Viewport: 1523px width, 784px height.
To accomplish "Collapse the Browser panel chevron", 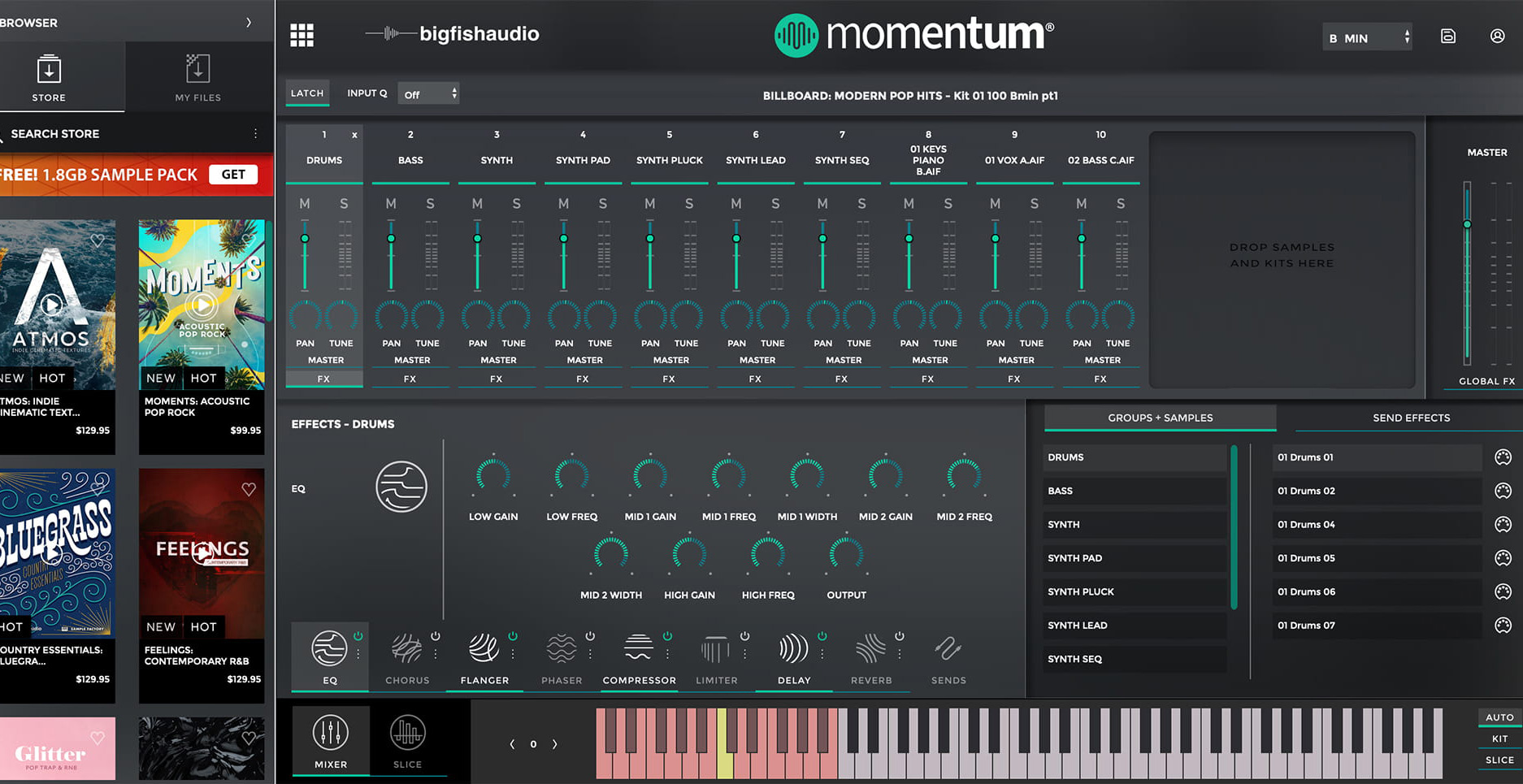I will (x=249, y=23).
